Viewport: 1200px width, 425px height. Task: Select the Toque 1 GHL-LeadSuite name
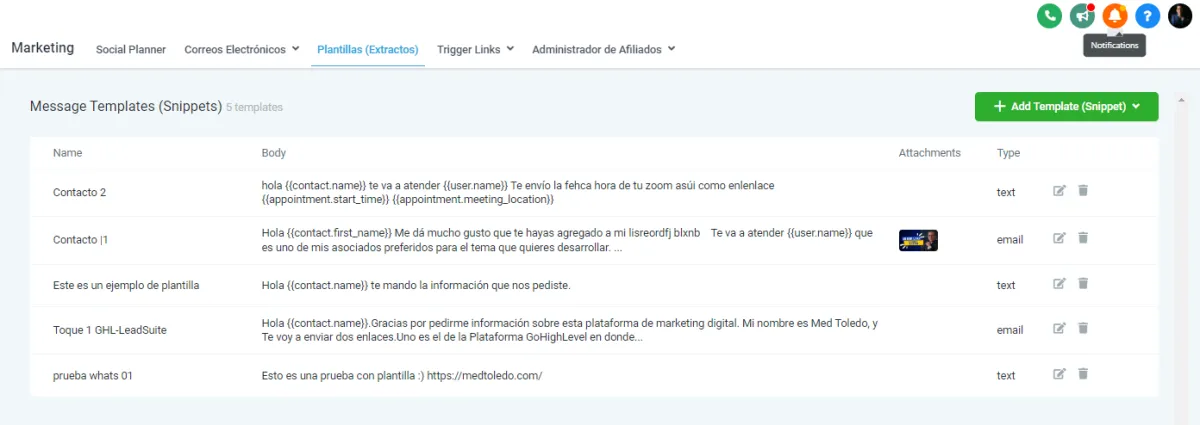(110, 330)
